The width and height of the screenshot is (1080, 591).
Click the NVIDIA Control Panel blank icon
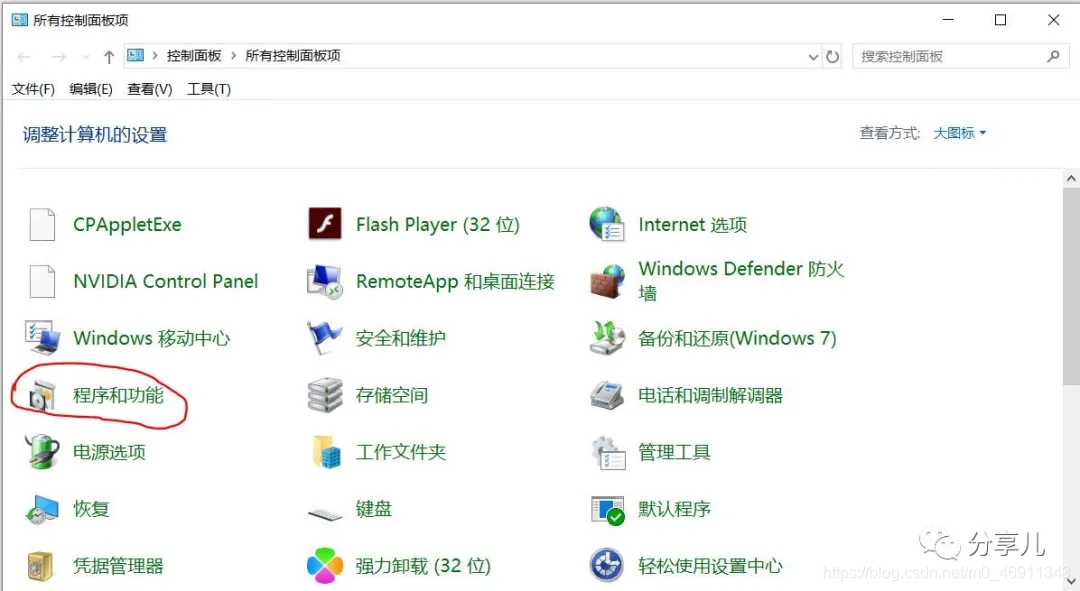click(42, 281)
